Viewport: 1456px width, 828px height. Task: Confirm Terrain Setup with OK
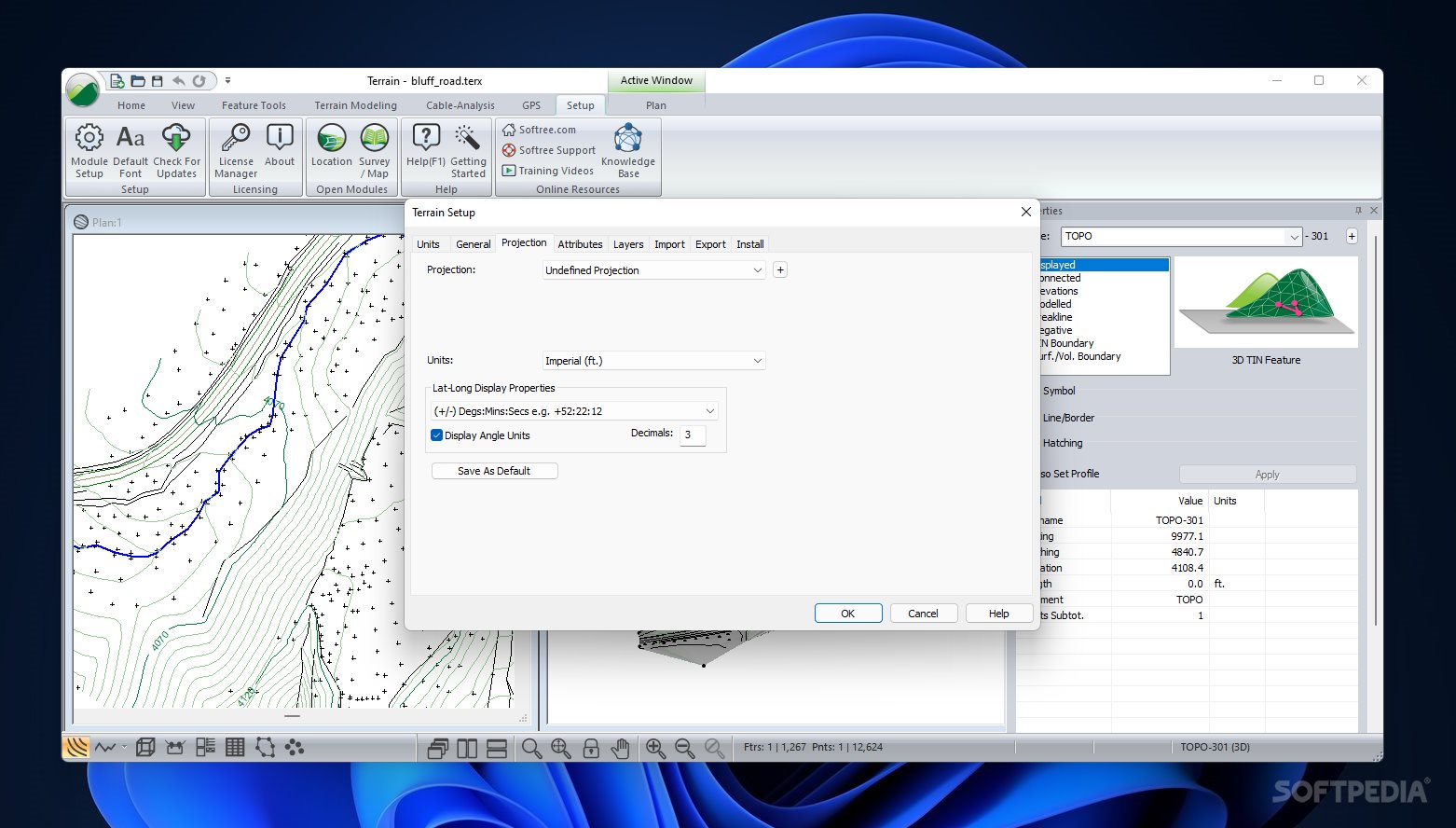pos(848,614)
